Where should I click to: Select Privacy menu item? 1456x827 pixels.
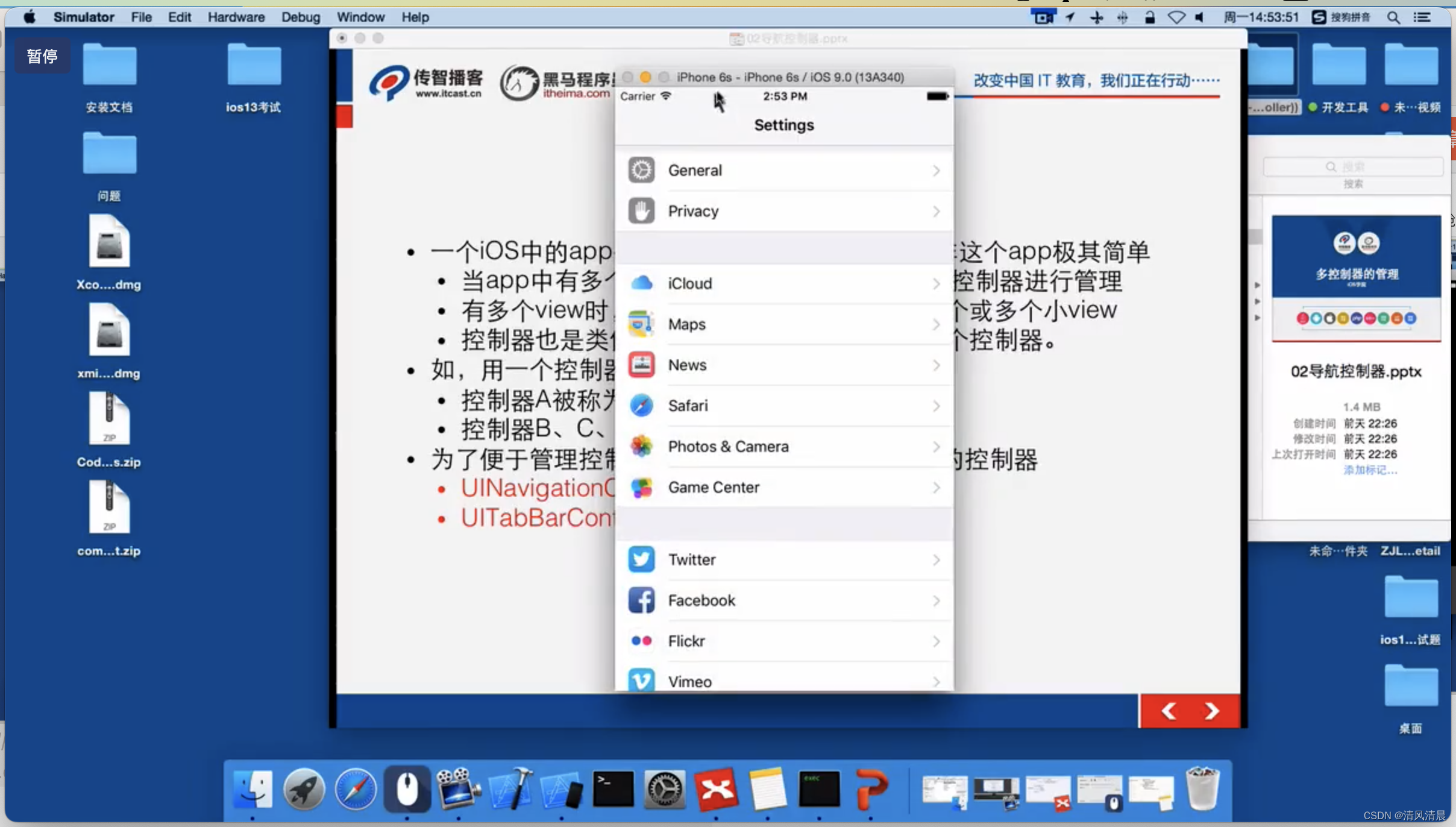784,211
